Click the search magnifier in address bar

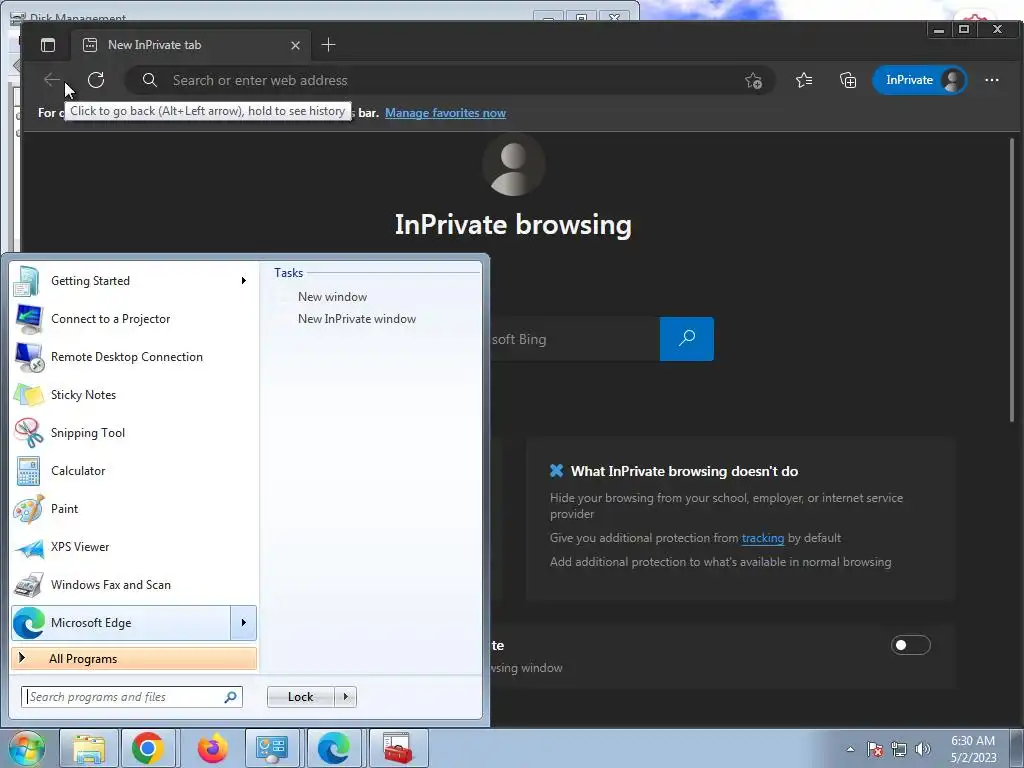(x=150, y=80)
